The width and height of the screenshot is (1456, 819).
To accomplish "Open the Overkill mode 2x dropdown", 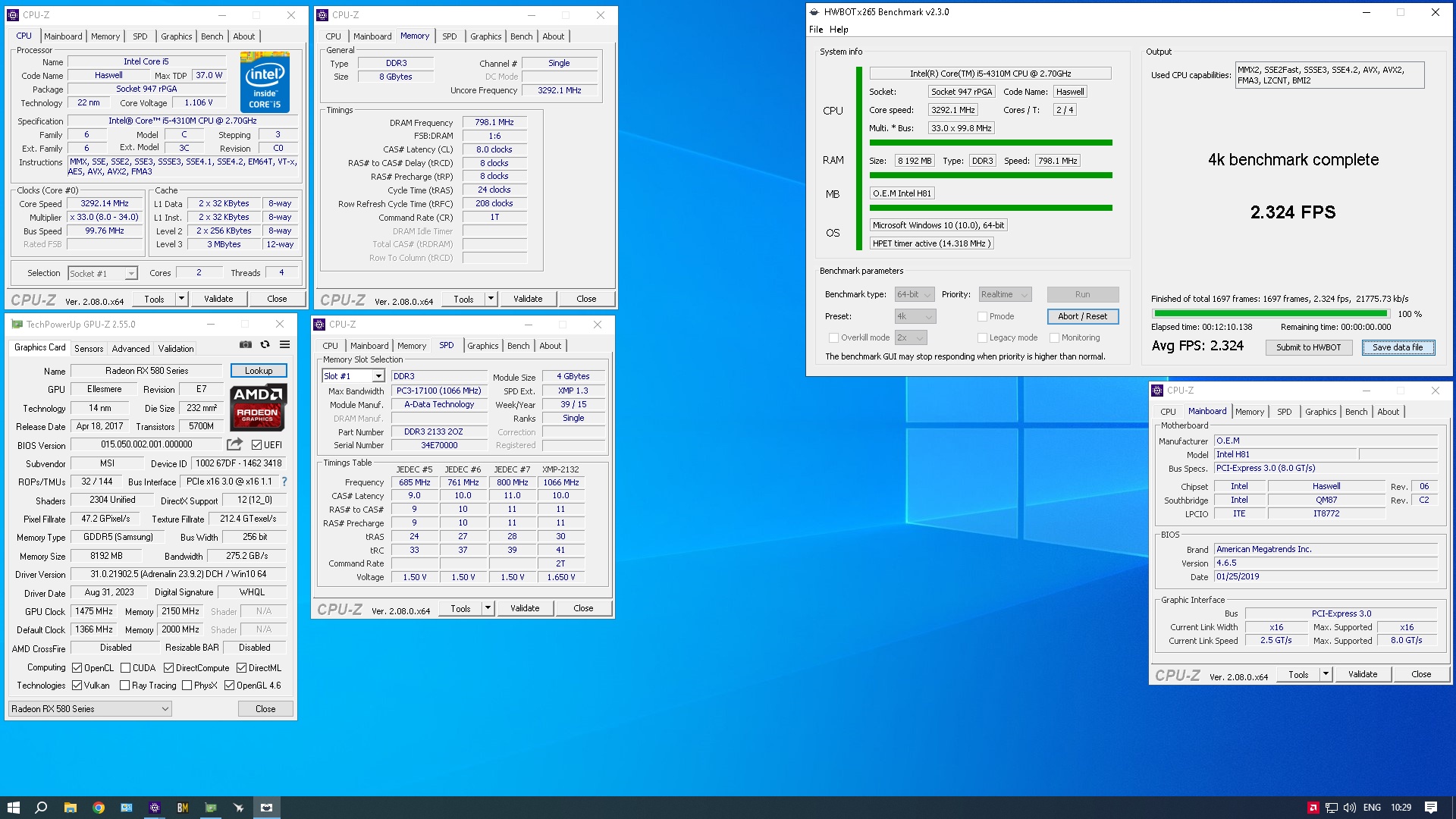I will click(x=911, y=338).
